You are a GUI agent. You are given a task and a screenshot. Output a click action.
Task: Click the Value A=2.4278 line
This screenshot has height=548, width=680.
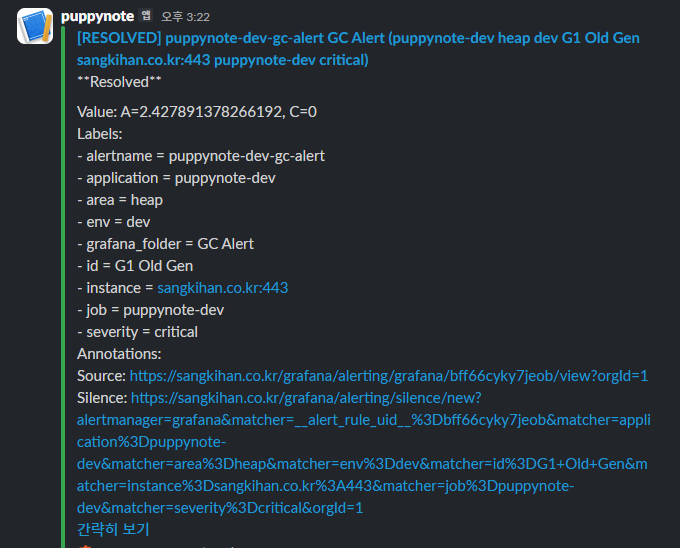(x=197, y=112)
